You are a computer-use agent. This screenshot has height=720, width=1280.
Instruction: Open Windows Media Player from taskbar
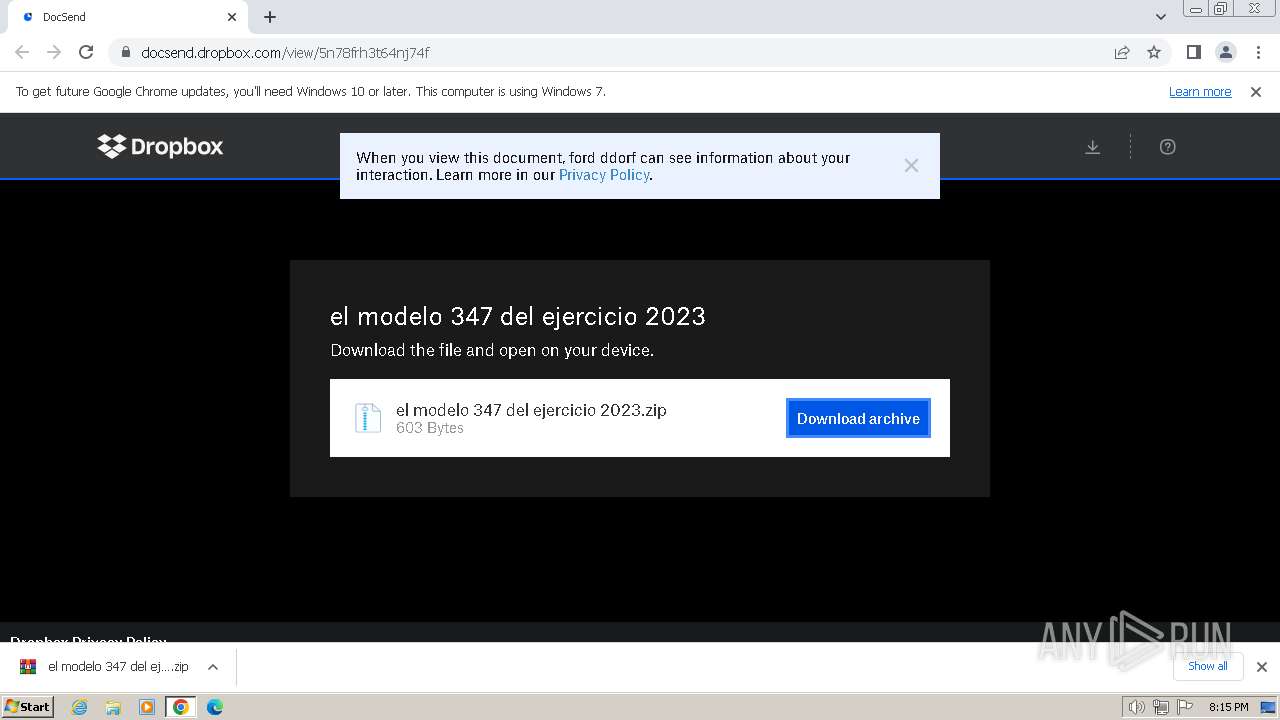point(147,707)
